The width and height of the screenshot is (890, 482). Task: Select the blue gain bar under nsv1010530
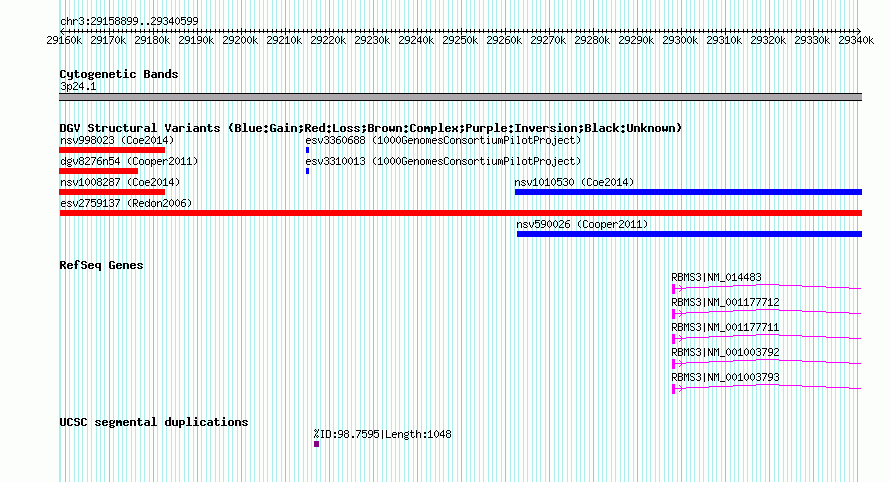point(689,192)
